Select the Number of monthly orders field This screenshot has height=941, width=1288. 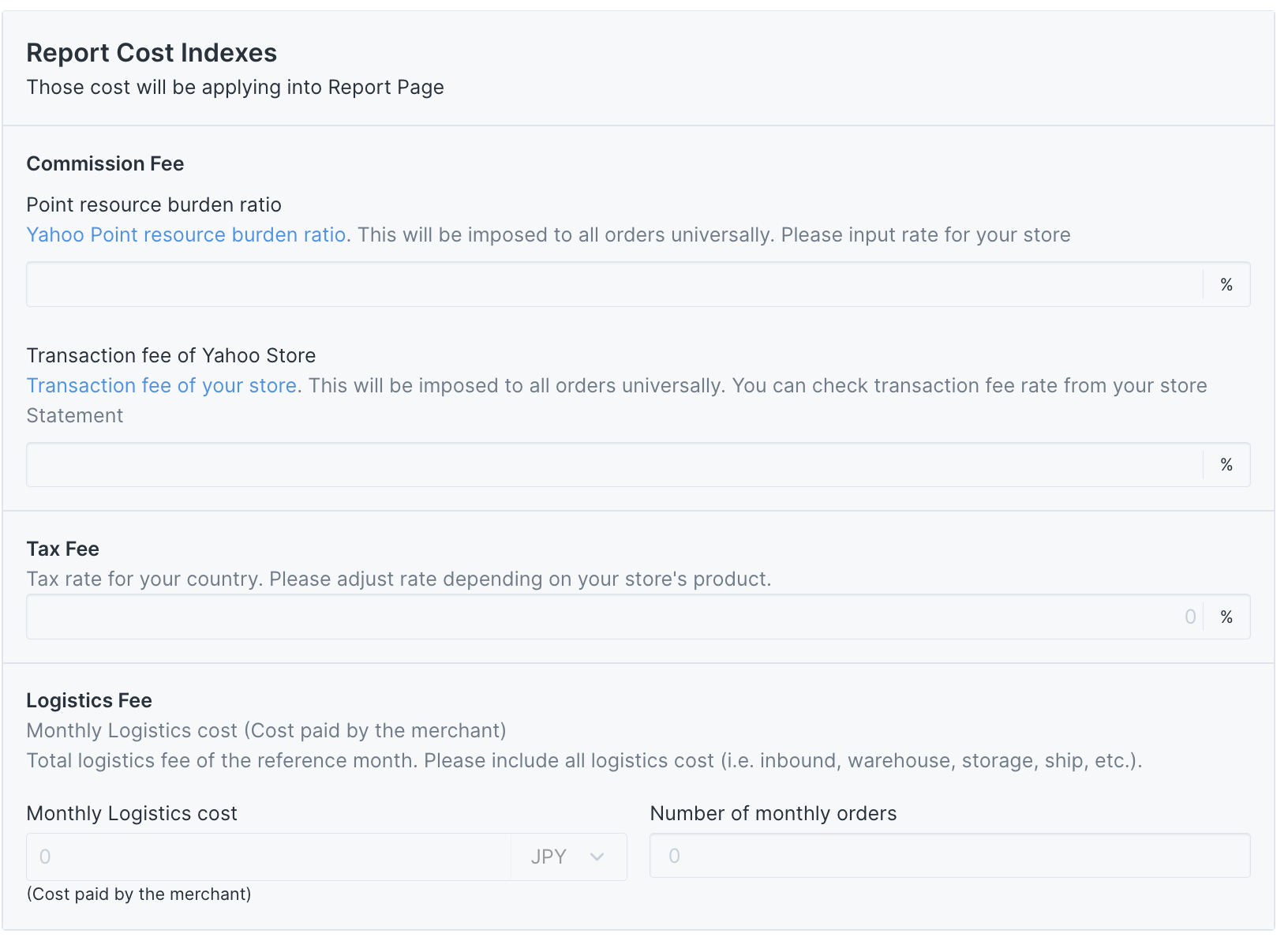[949, 857]
